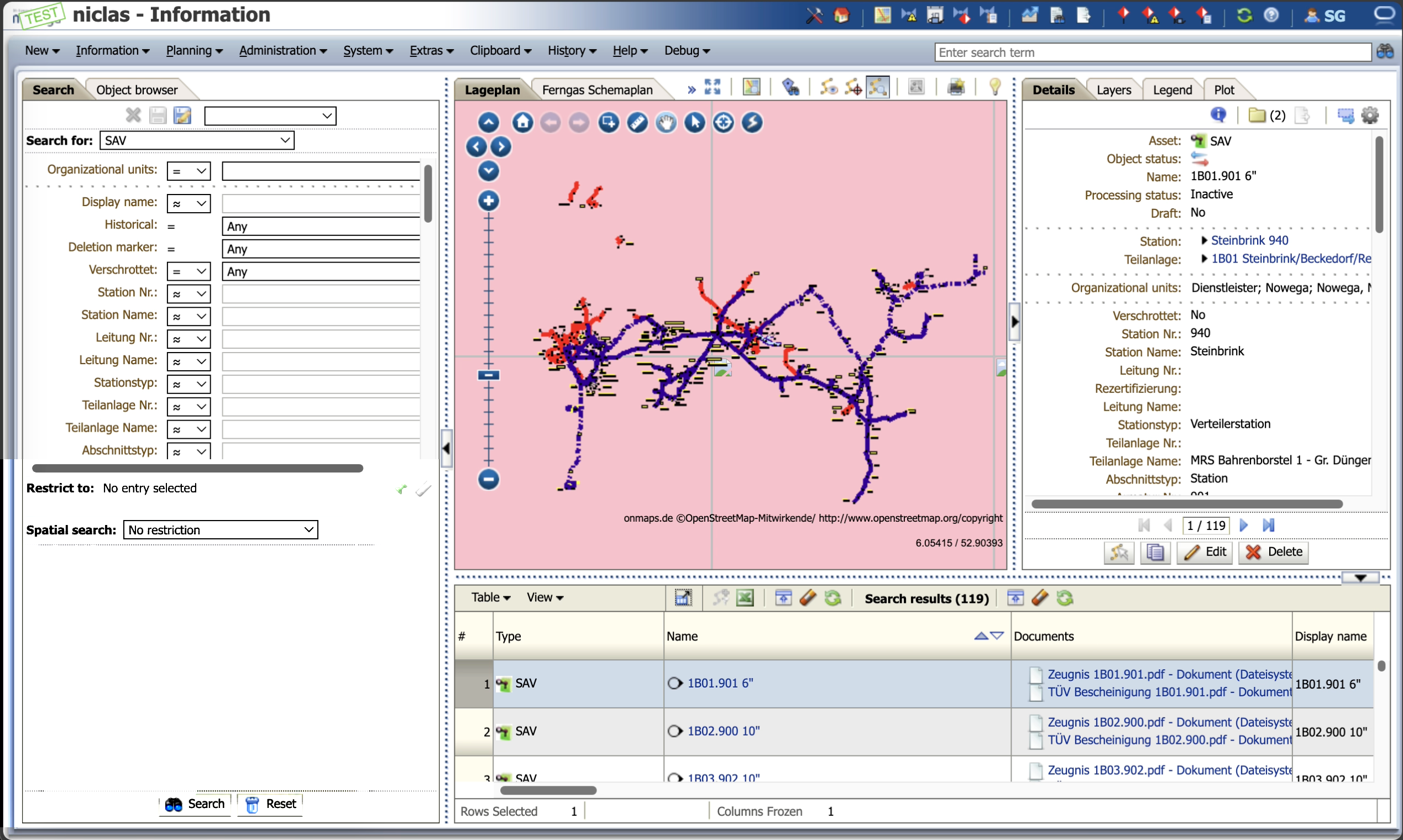Click the lightbulb icon in map toolbar
Screen dimensions: 1403x840
(994, 88)
